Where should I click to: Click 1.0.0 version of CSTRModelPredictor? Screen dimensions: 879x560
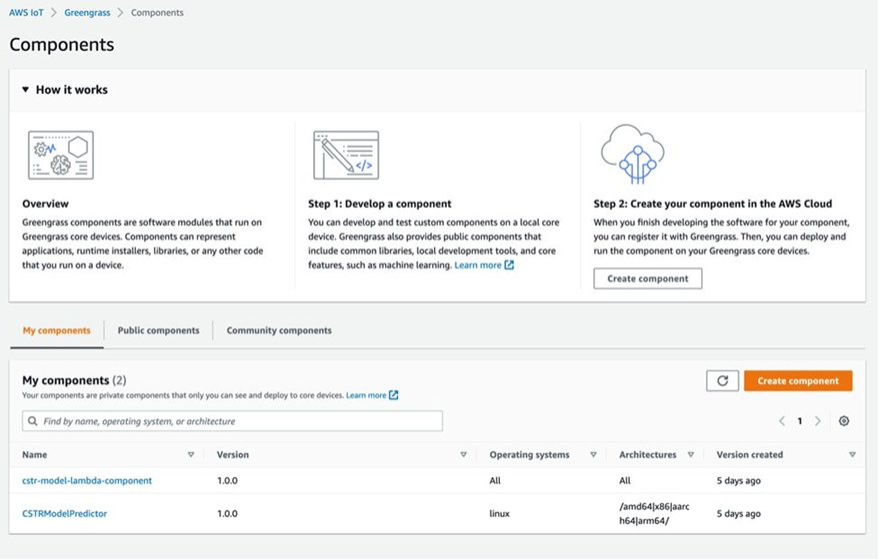[227, 513]
